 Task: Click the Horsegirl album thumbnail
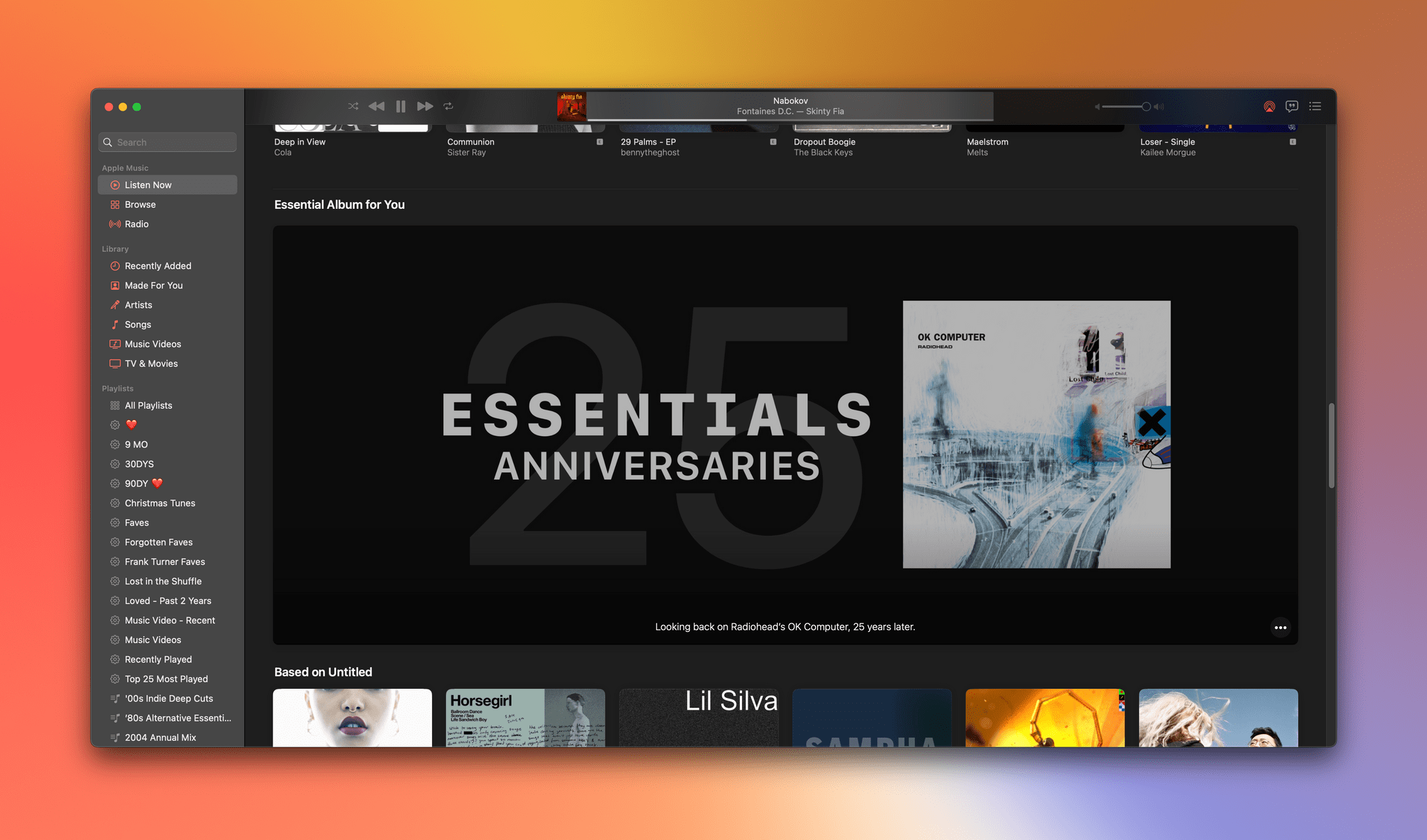pos(524,717)
